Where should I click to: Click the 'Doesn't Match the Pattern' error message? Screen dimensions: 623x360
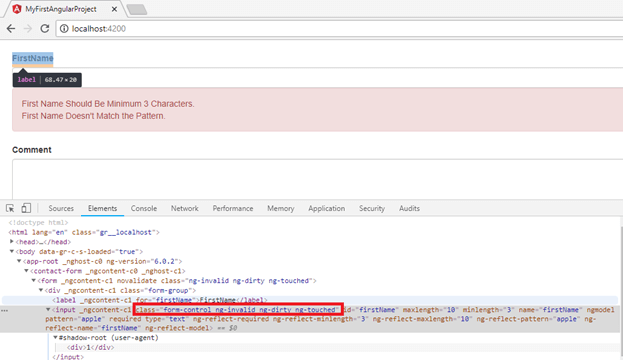[93, 116]
